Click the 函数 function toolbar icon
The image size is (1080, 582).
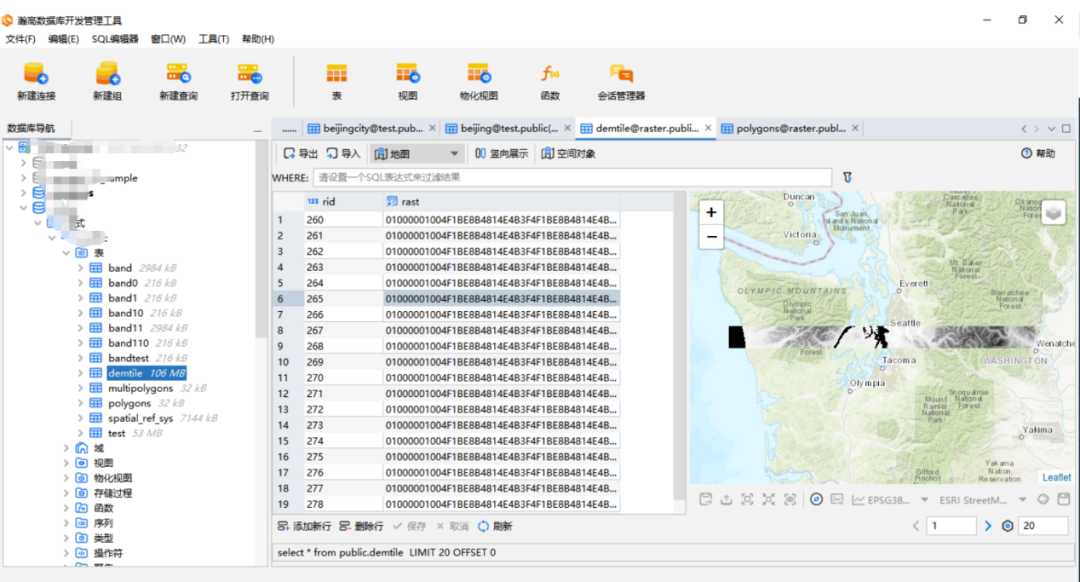550,74
